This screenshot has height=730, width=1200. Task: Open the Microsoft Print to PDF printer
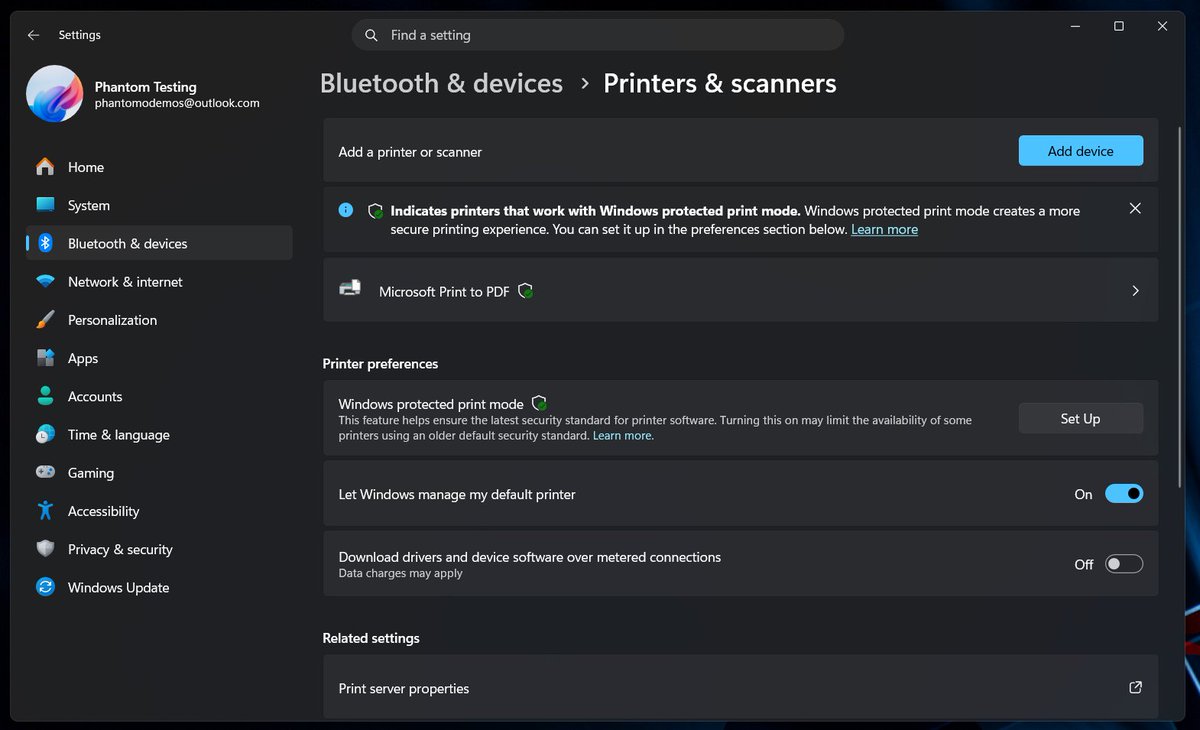pyautogui.click(x=740, y=290)
